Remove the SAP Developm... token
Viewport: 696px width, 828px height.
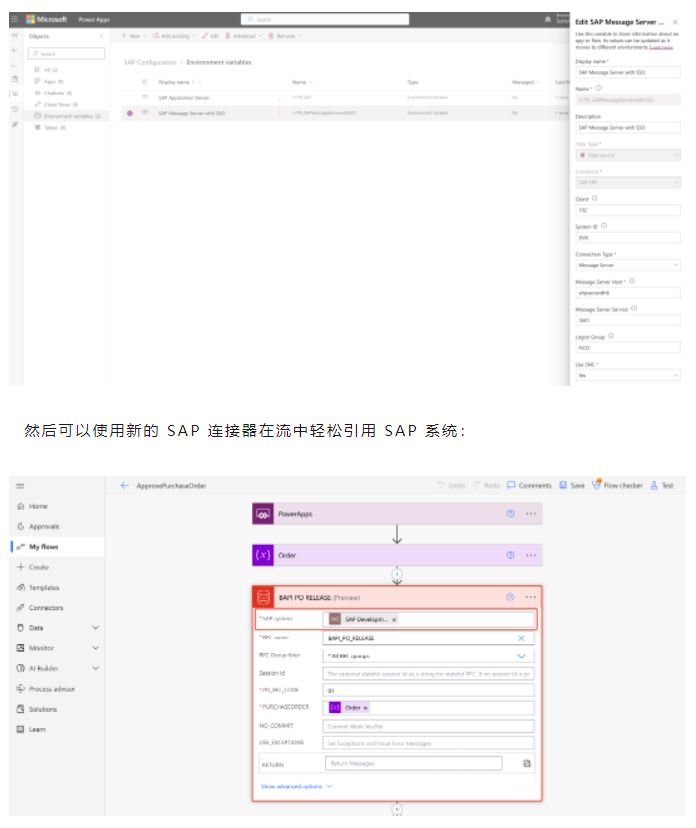[394, 619]
